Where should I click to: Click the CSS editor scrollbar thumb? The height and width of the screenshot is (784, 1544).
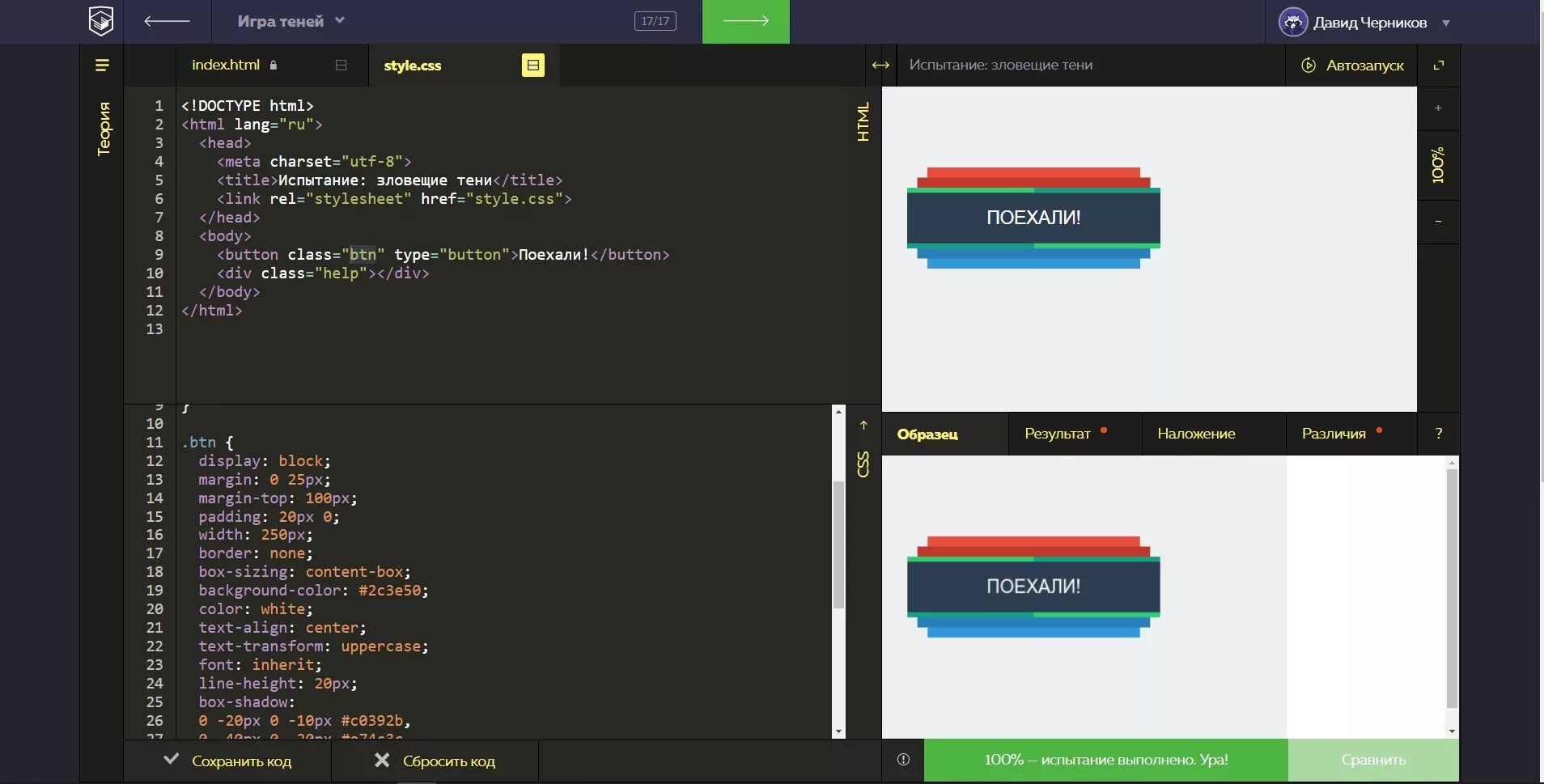838,544
